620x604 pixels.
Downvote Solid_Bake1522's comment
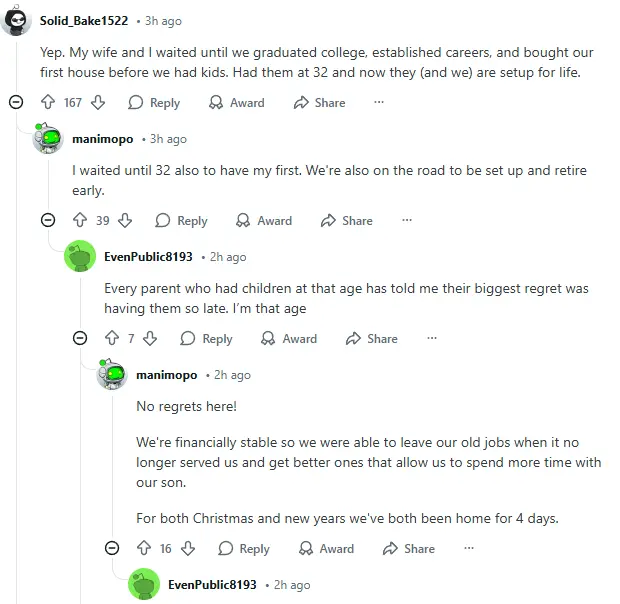tap(98, 102)
